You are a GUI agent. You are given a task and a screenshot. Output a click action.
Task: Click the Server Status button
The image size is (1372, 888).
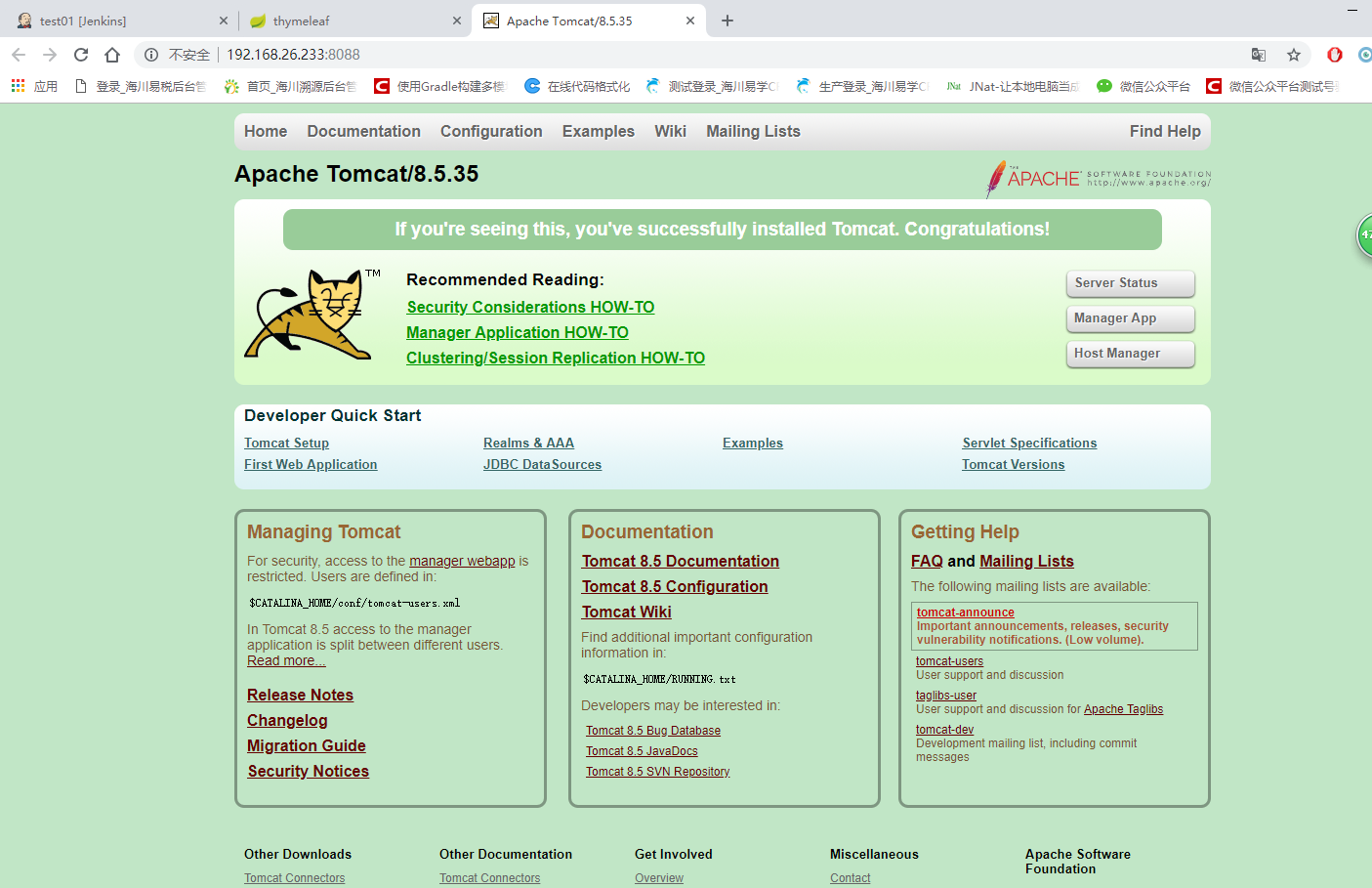point(1131,283)
